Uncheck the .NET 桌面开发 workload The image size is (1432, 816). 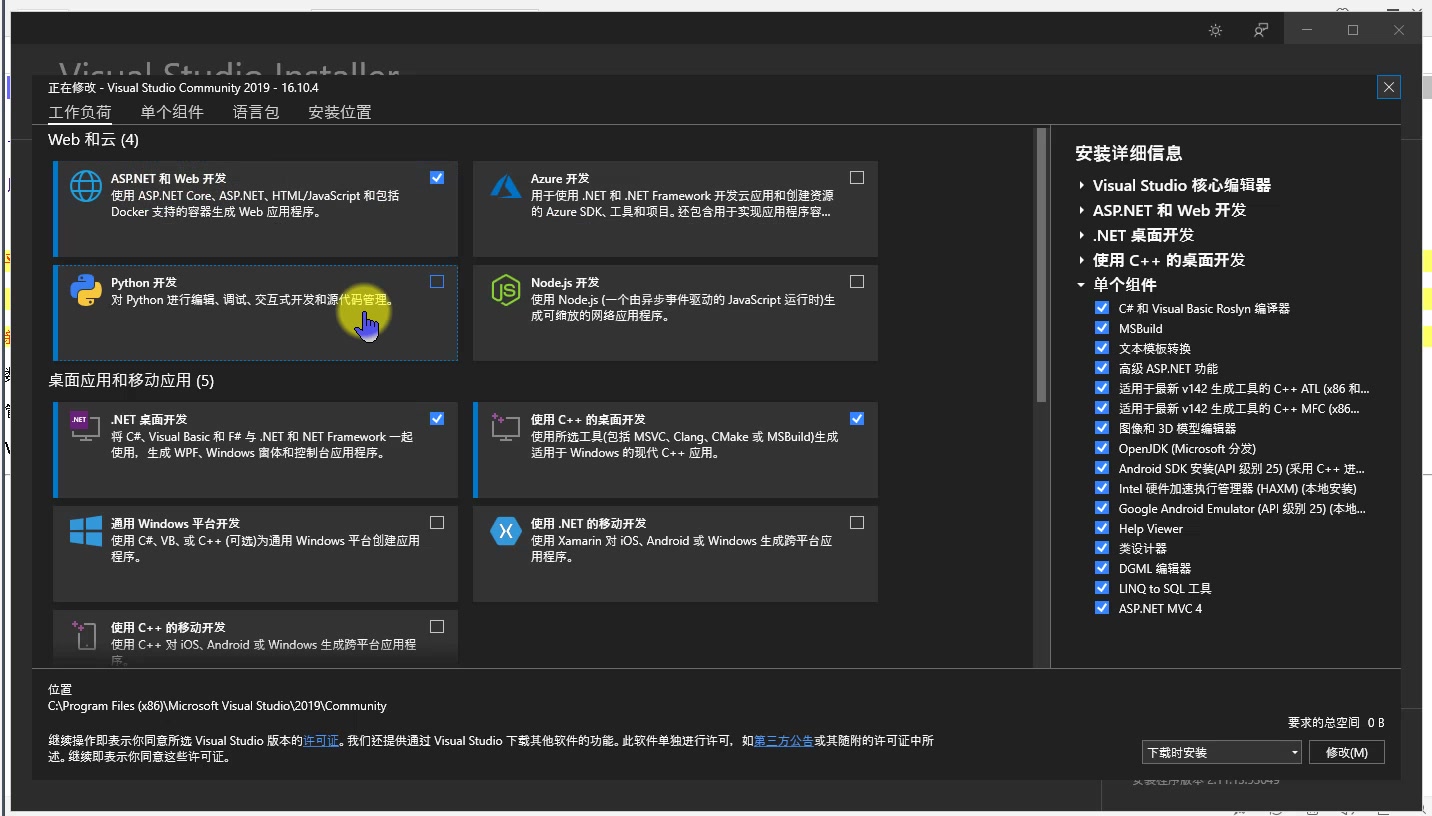(x=437, y=418)
